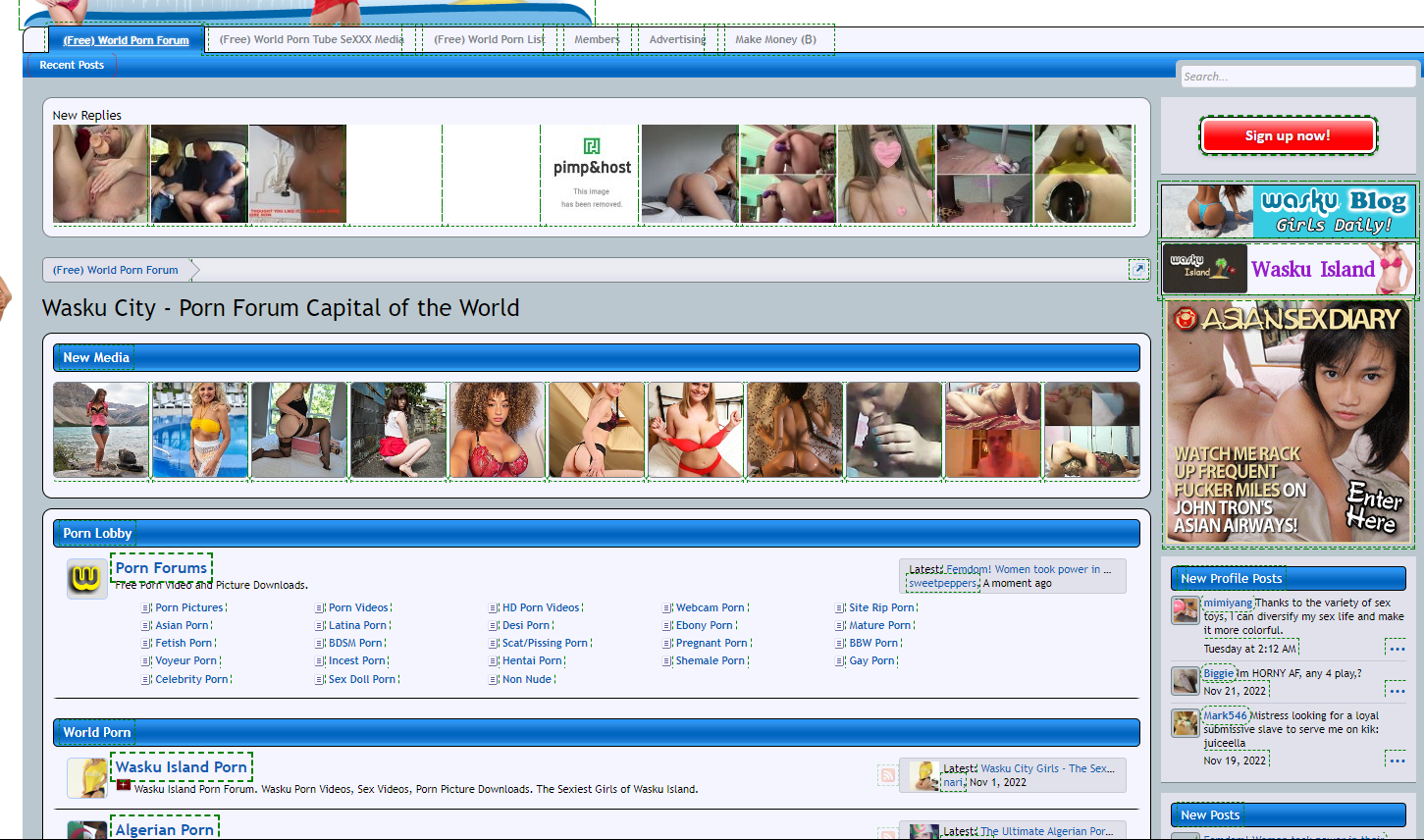
Task: Go to Recent Posts
Action: click(72, 65)
